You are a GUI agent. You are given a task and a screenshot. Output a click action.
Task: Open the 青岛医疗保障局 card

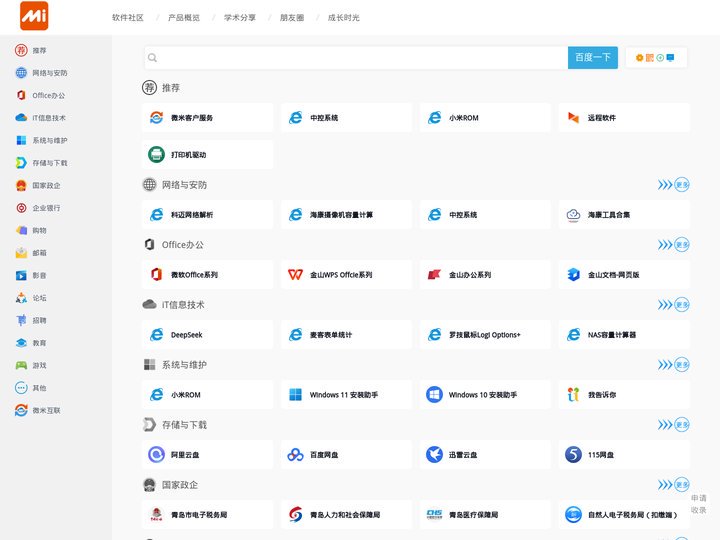point(485,515)
